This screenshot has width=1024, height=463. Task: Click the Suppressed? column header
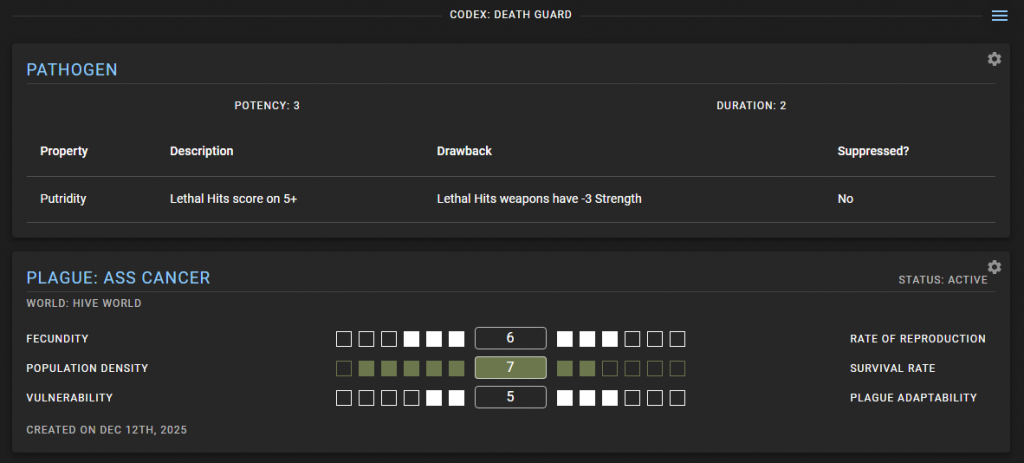point(873,151)
